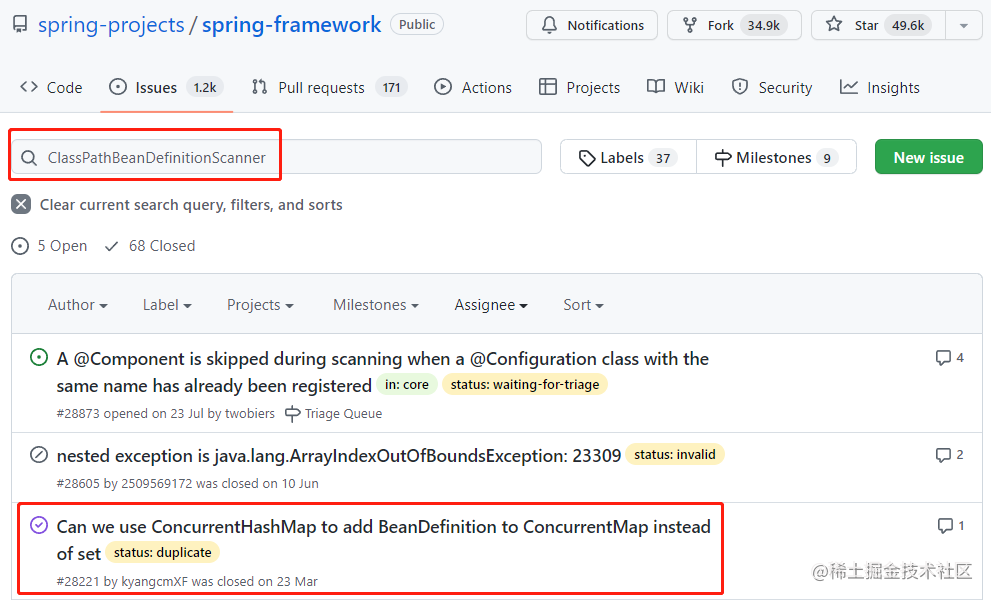Star the spring-framework repository
This screenshot has width=991, height=600.
[879, 25]
